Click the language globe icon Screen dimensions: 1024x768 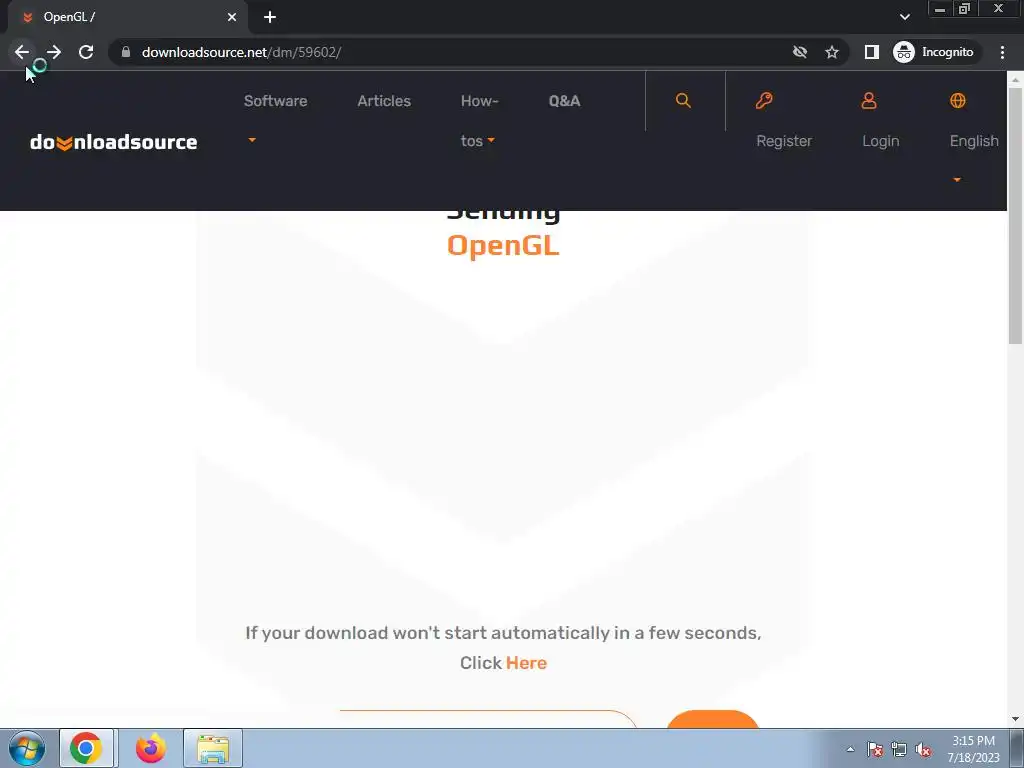tap(957, 101)
